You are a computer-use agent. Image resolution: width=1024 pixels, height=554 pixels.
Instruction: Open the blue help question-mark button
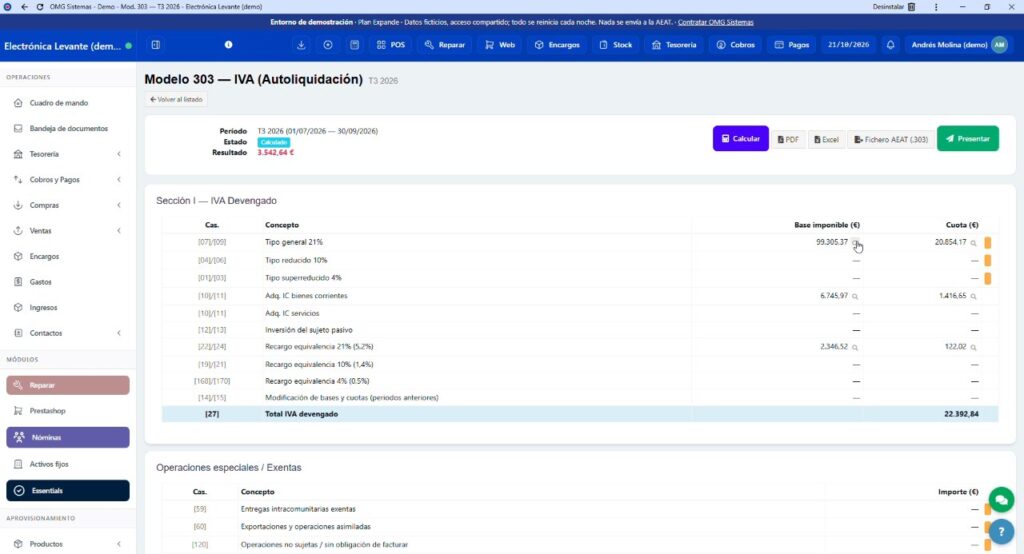1001,532
